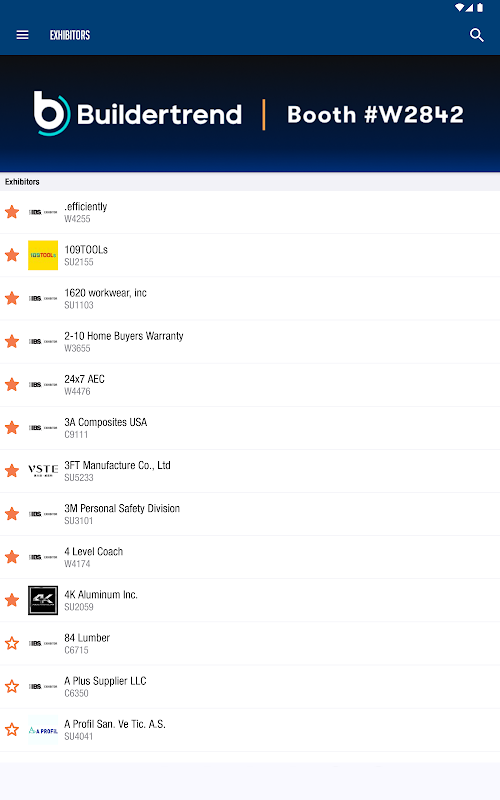500x800 pixels.
Task: Remove 3A Composites USA from favorites
Action: click(x=12, y=428)
